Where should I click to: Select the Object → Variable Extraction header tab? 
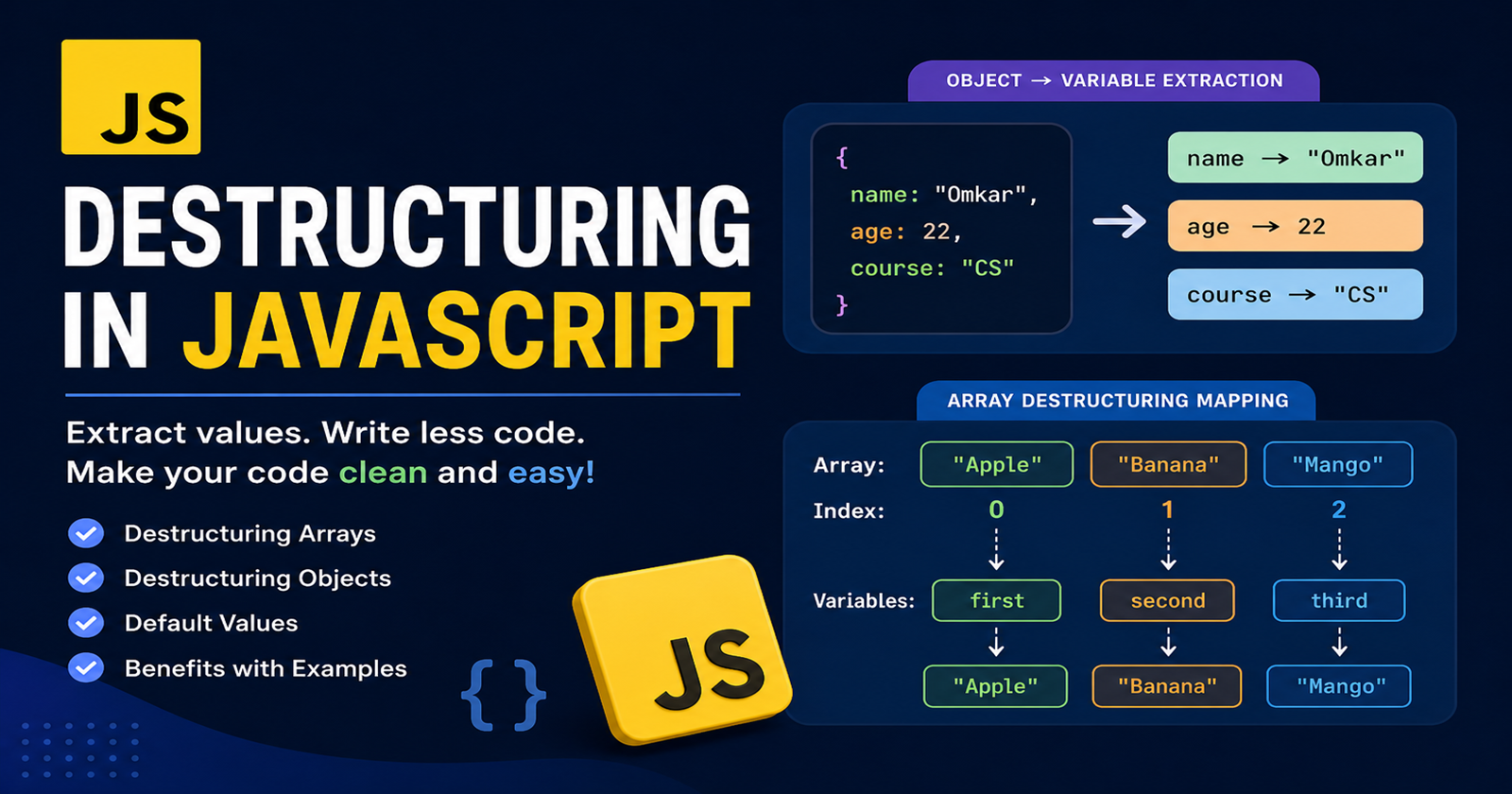(1114, 81)
